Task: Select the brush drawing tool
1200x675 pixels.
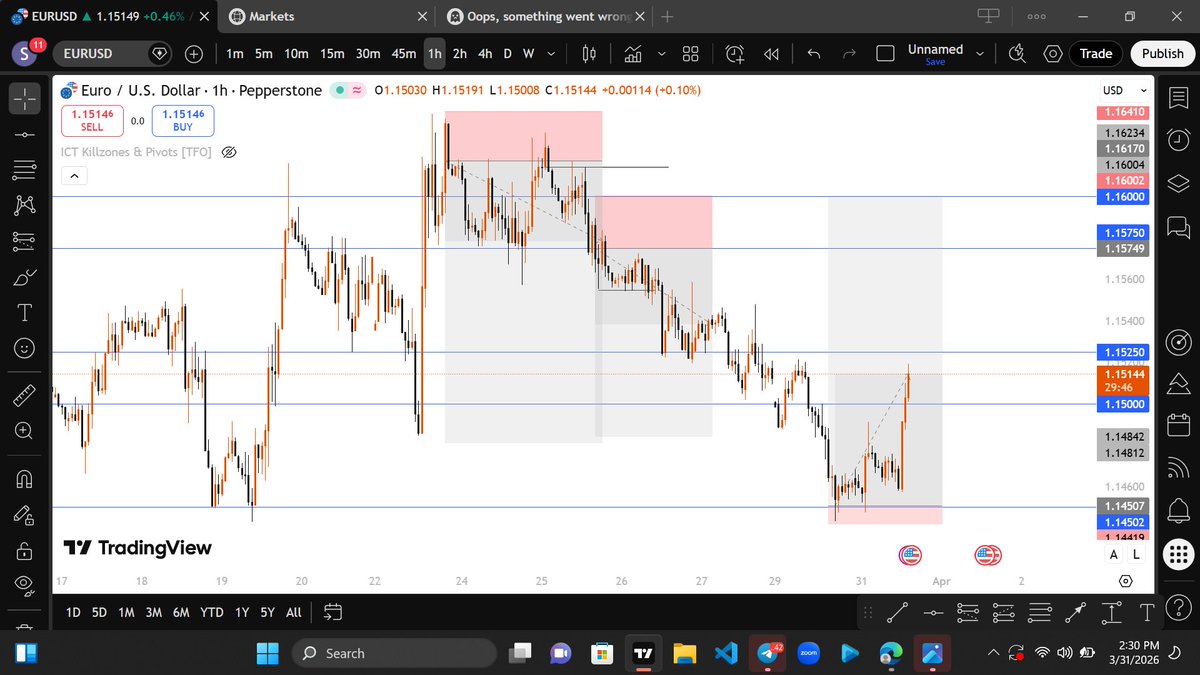Action: click(x=25, y=277)
